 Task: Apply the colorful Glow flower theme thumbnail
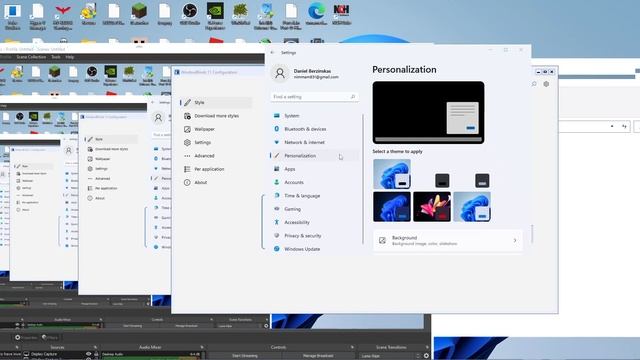coord(432,207)
